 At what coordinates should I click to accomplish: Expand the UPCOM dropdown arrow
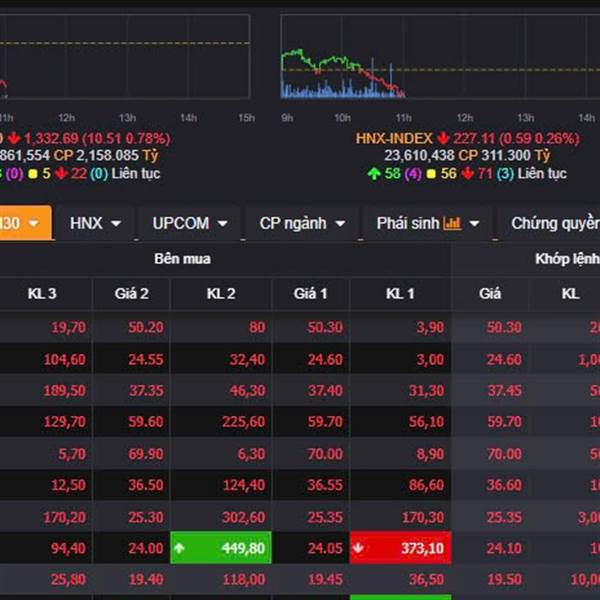(222, 223)
